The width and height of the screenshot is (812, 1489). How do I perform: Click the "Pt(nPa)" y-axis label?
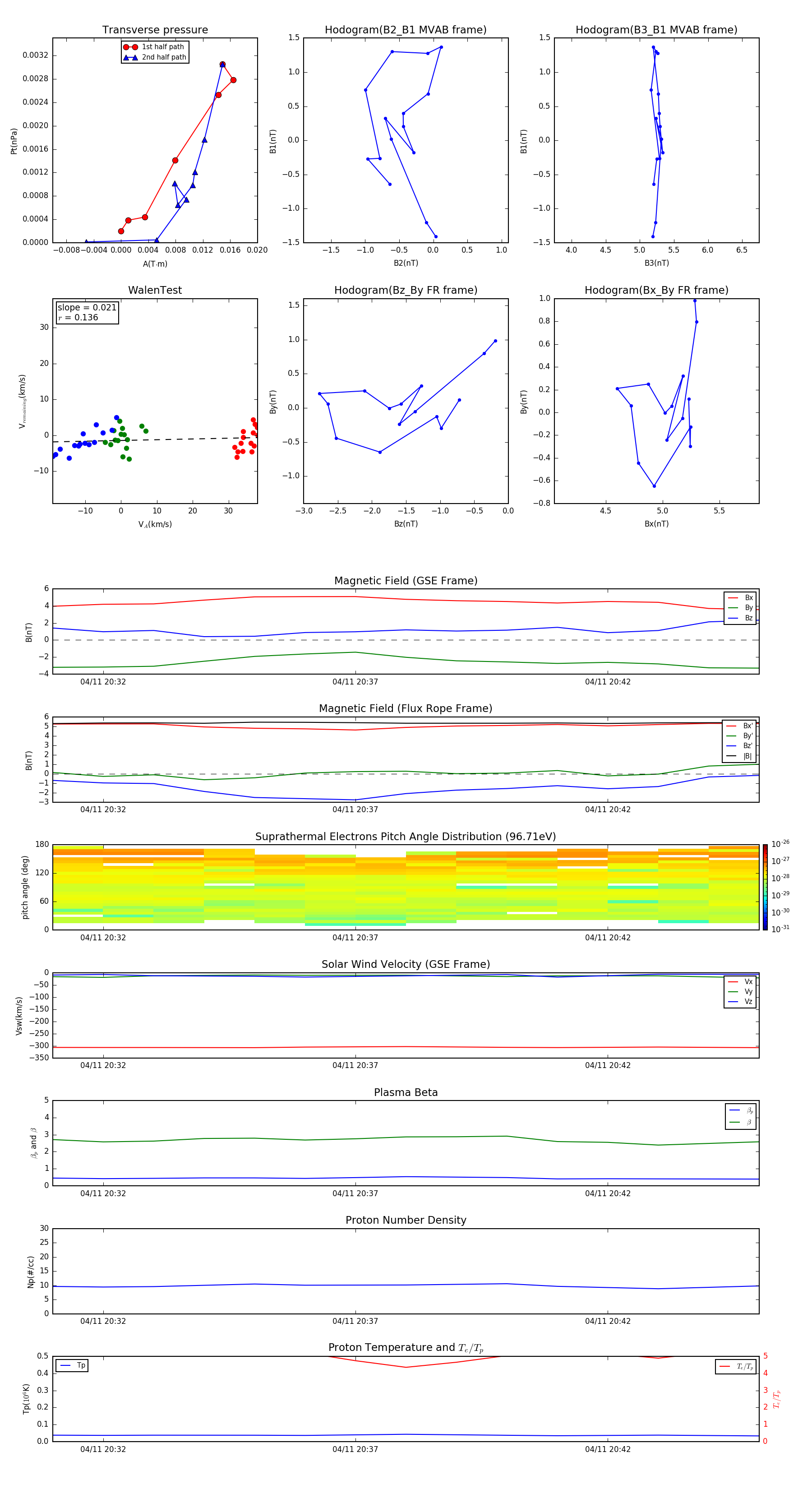14,140
